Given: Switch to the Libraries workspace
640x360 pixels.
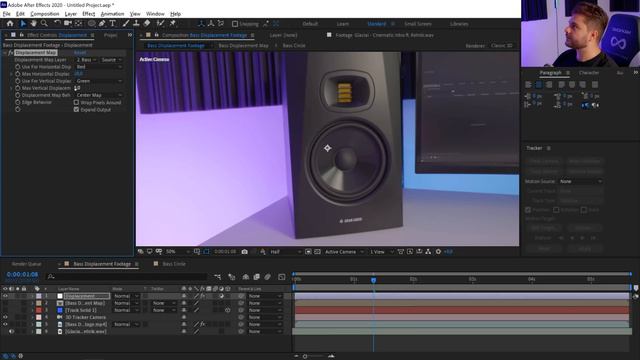Looking at the screenshot, I should pyautogui.click(x=459, y=24).
